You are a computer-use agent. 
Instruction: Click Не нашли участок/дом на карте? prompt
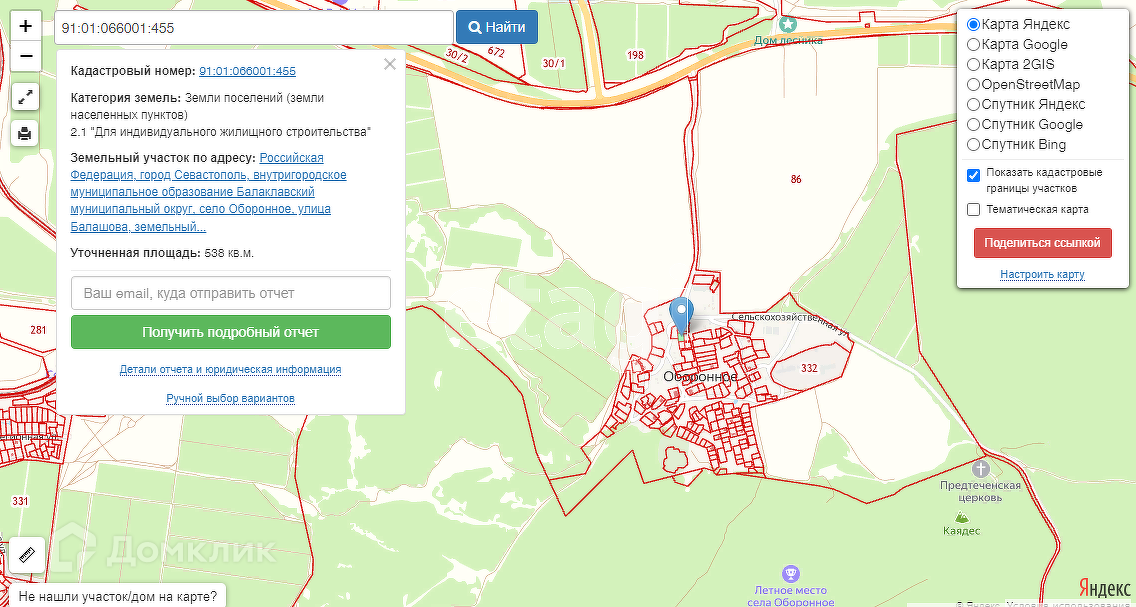pyautogui.click(x=117, y=597)
